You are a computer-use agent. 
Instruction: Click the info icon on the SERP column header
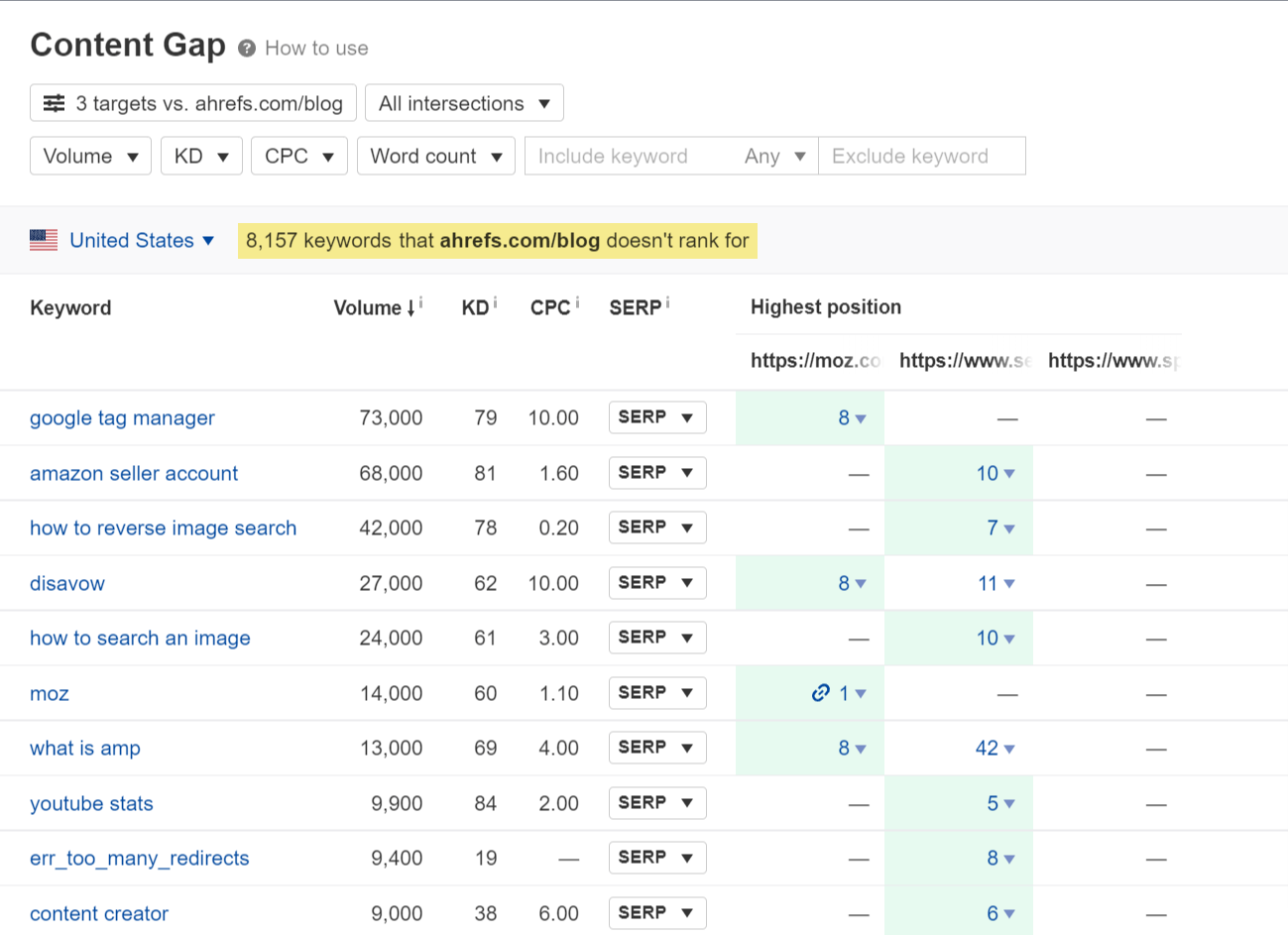665,300
